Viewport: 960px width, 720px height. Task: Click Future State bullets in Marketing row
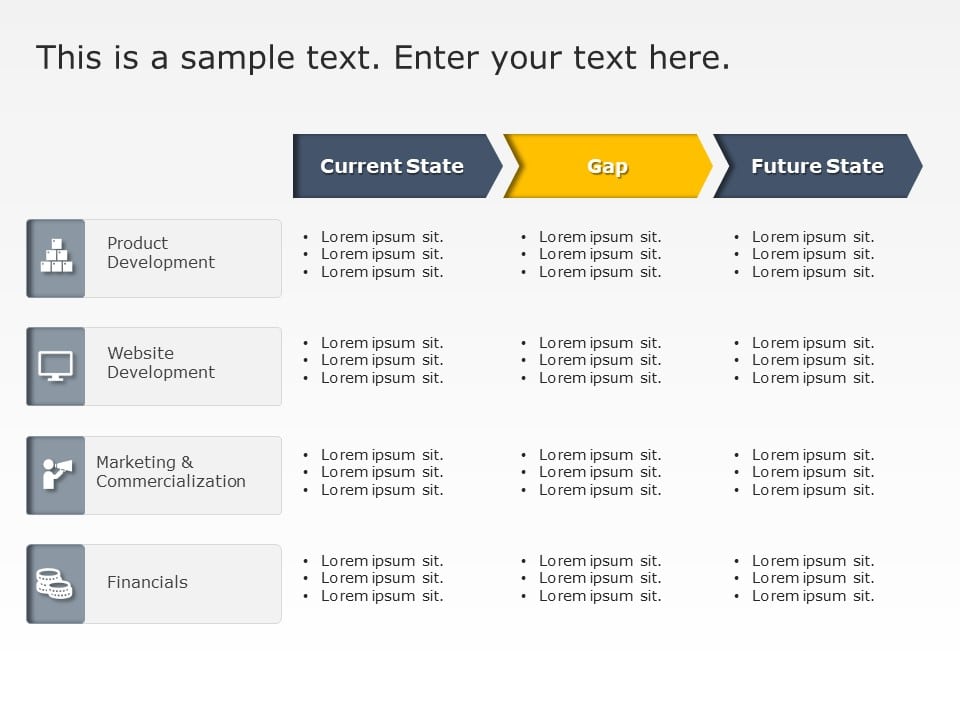point(812,472)
